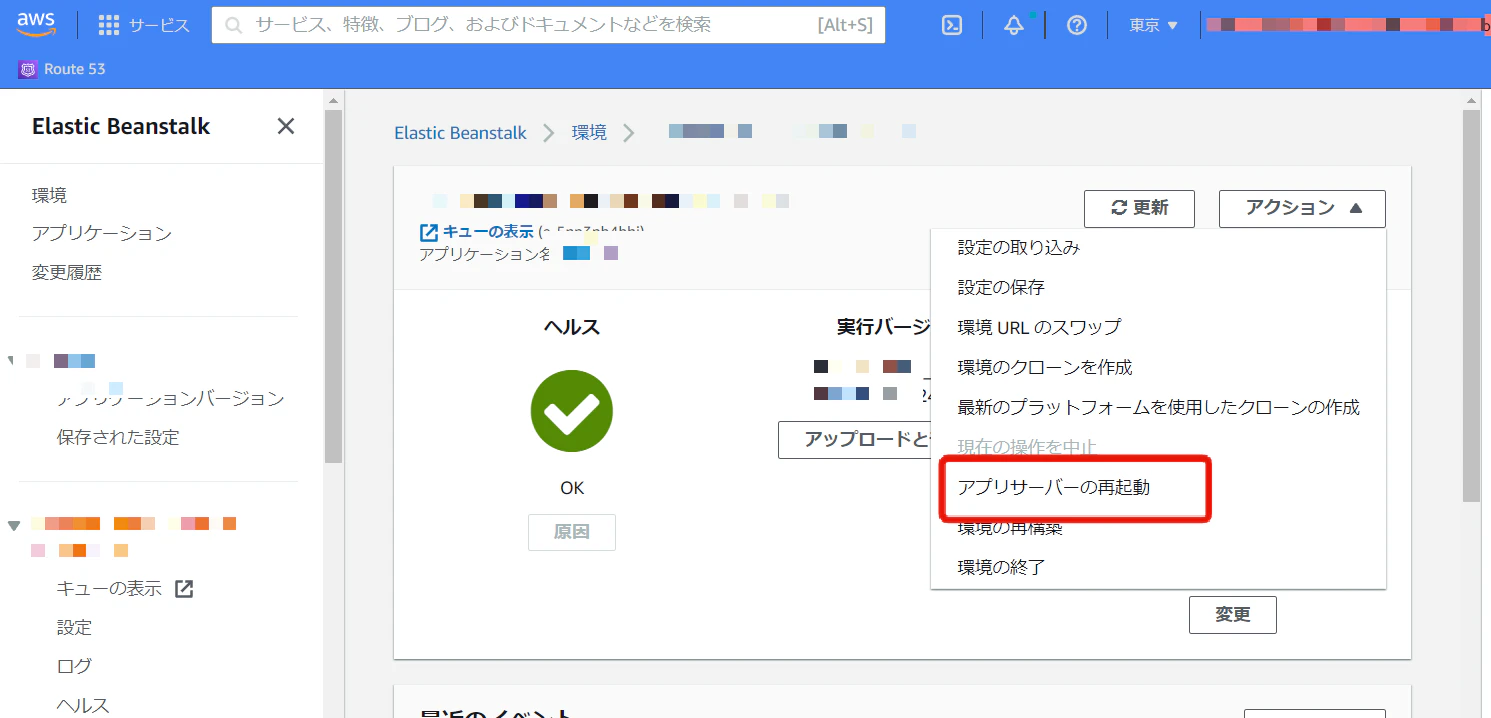
Task: Select 最新のプラットフォームを使用したクローンの作成
Action: tap(1158, 407)
